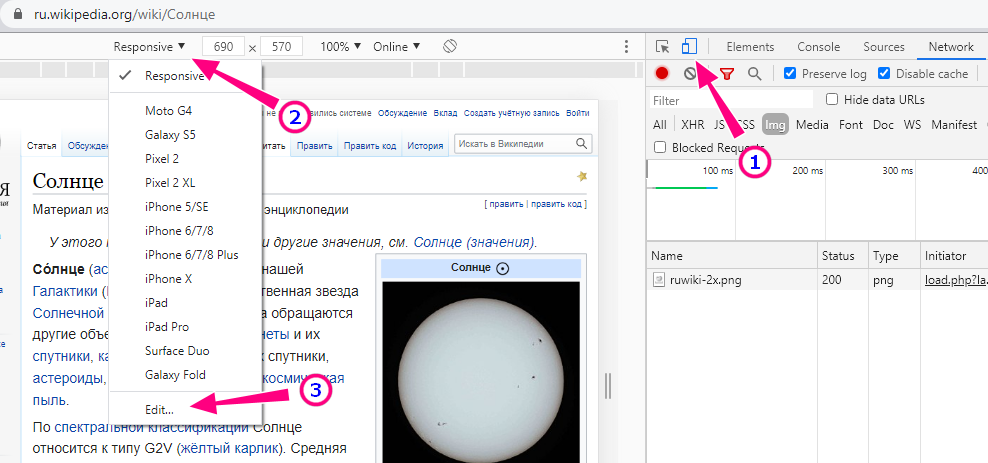Open the Online throttling dropdown

point(396,47)
